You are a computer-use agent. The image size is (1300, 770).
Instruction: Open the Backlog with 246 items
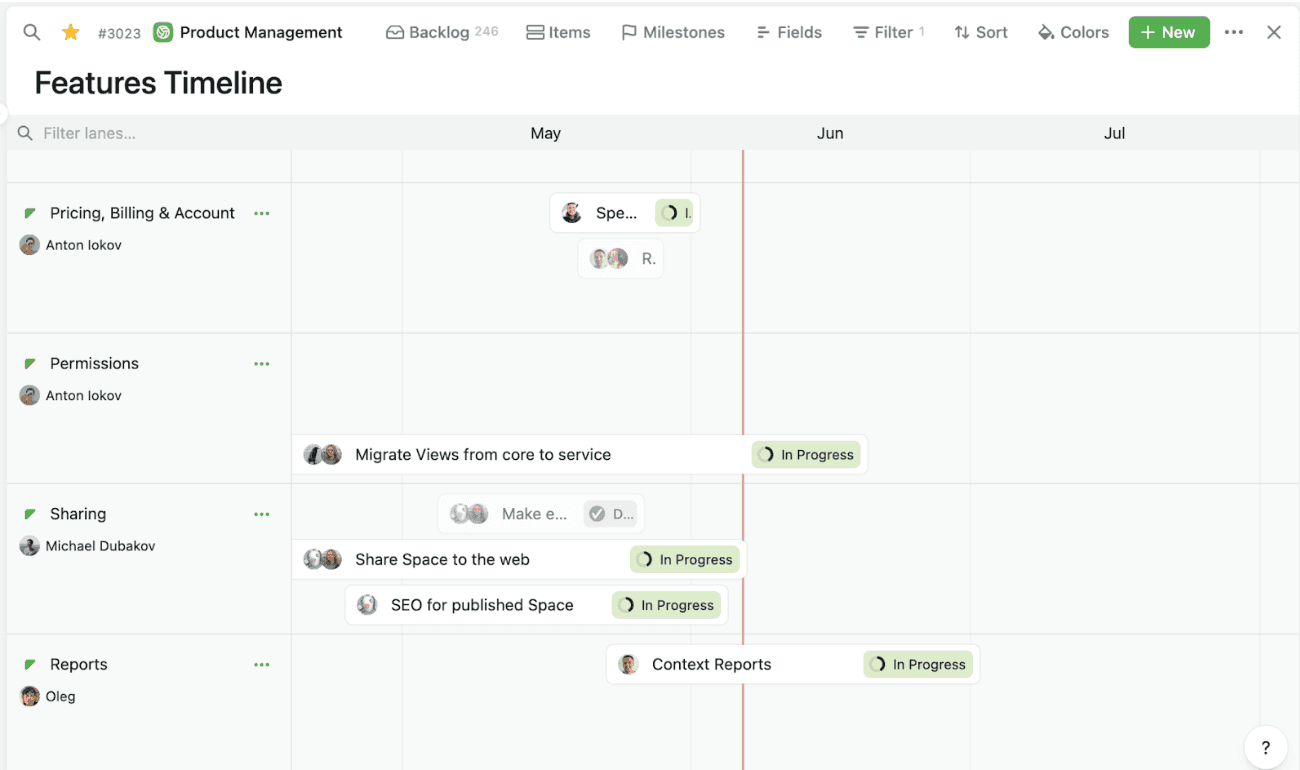pyautogui.click(x=441, y=31)
